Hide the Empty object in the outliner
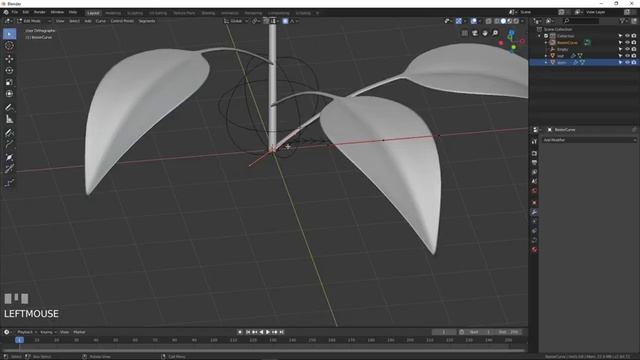 (627, 49)
